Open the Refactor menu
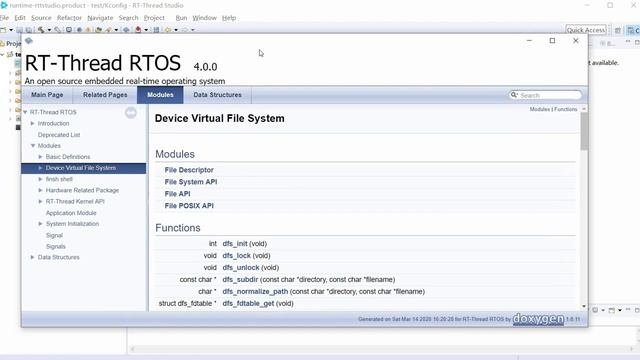 [x=69, y=18]
